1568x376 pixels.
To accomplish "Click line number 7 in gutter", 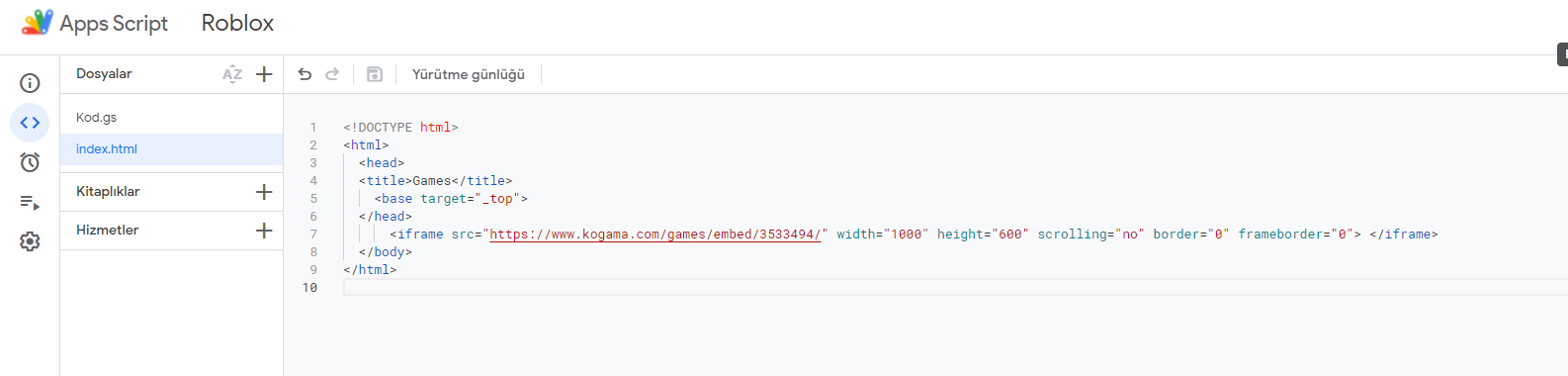I will (313, 235).
